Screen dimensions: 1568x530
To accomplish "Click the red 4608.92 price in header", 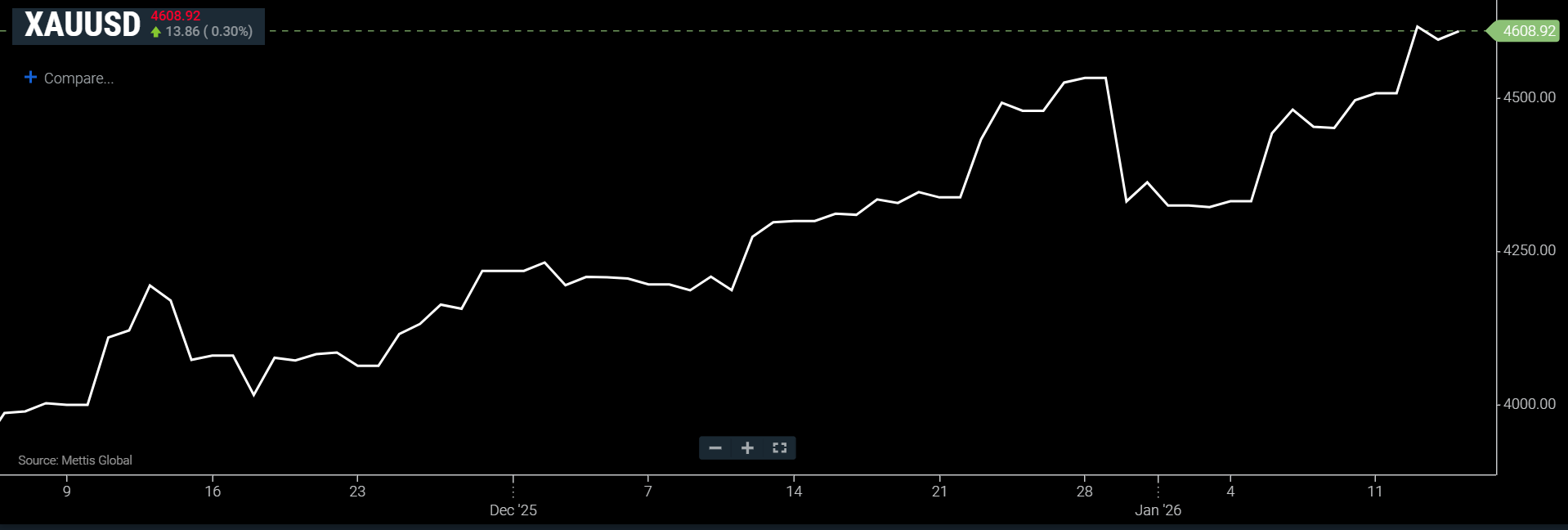I will (x=175, y=16).
